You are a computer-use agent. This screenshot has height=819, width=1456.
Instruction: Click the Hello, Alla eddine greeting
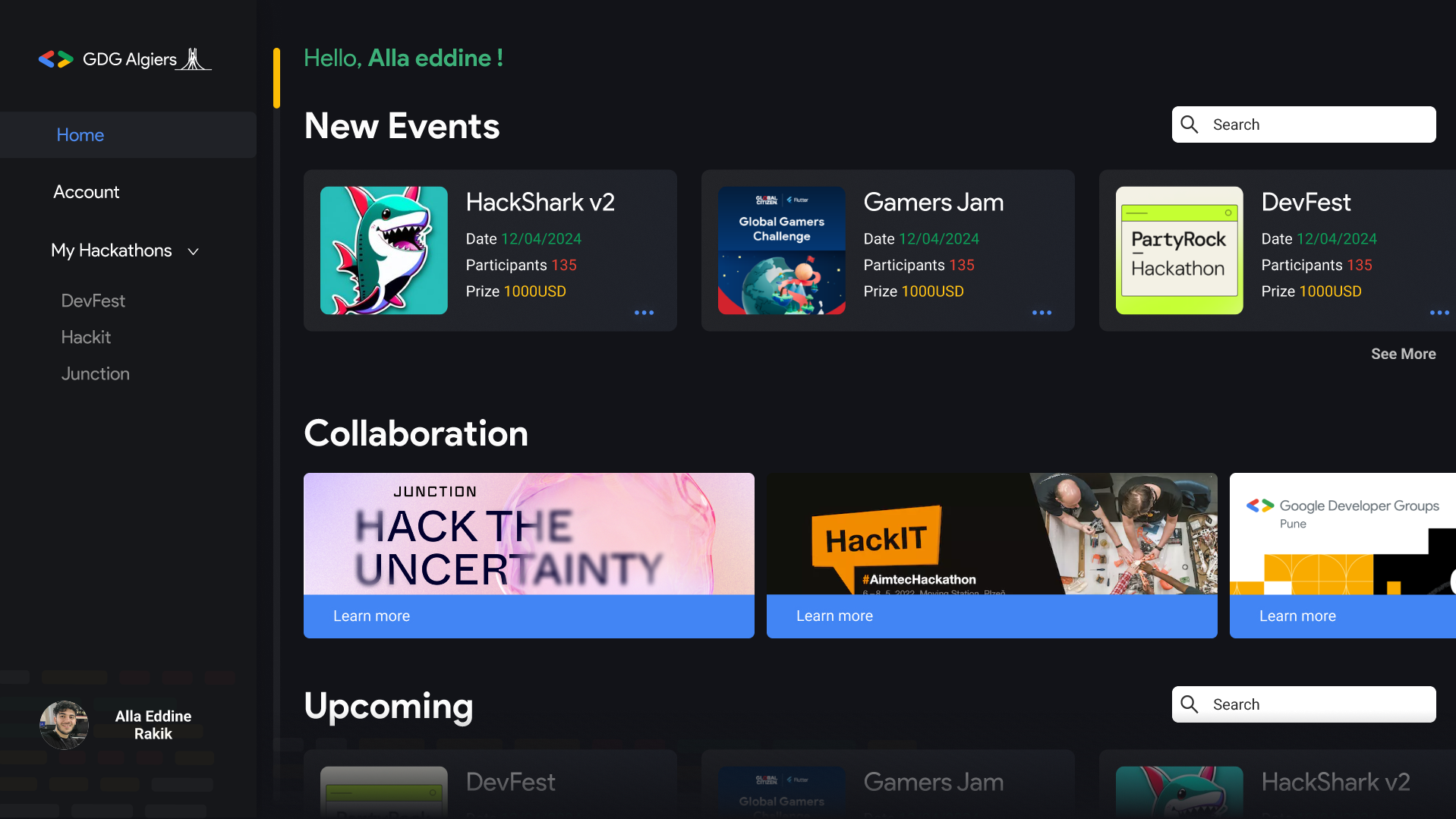(403, 58)
